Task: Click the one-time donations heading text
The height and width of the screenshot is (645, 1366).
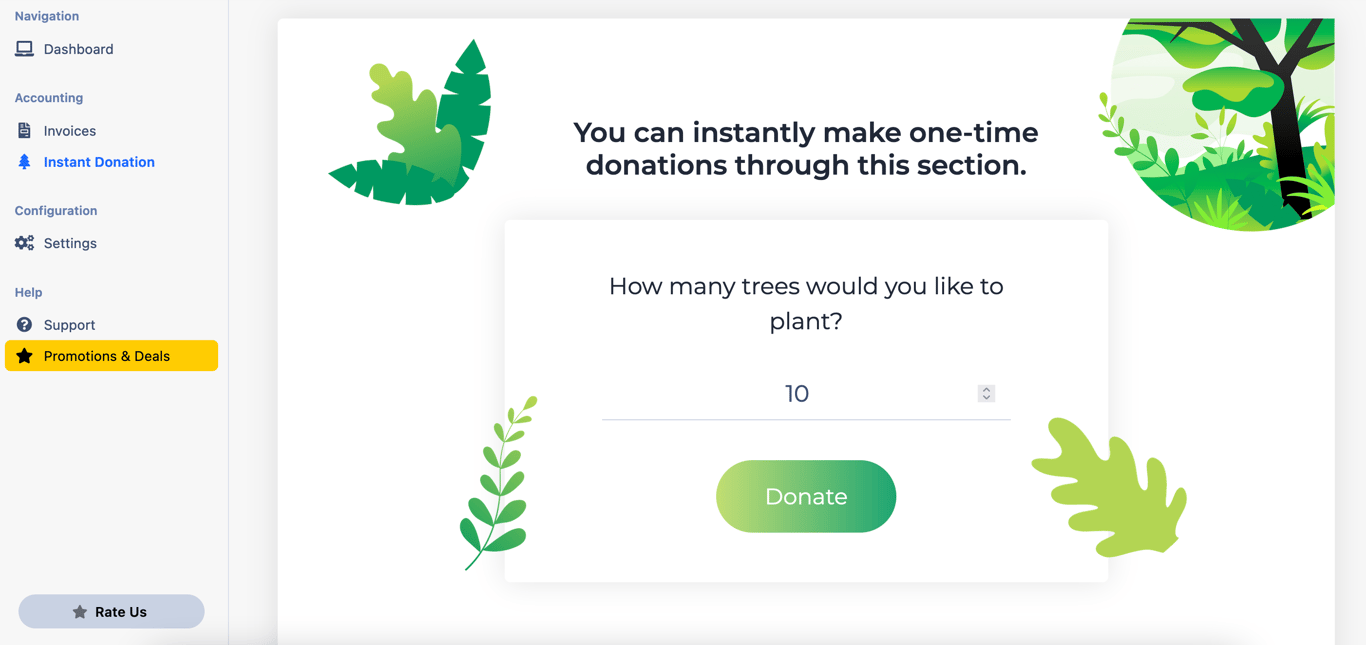Action: [806, 148]
